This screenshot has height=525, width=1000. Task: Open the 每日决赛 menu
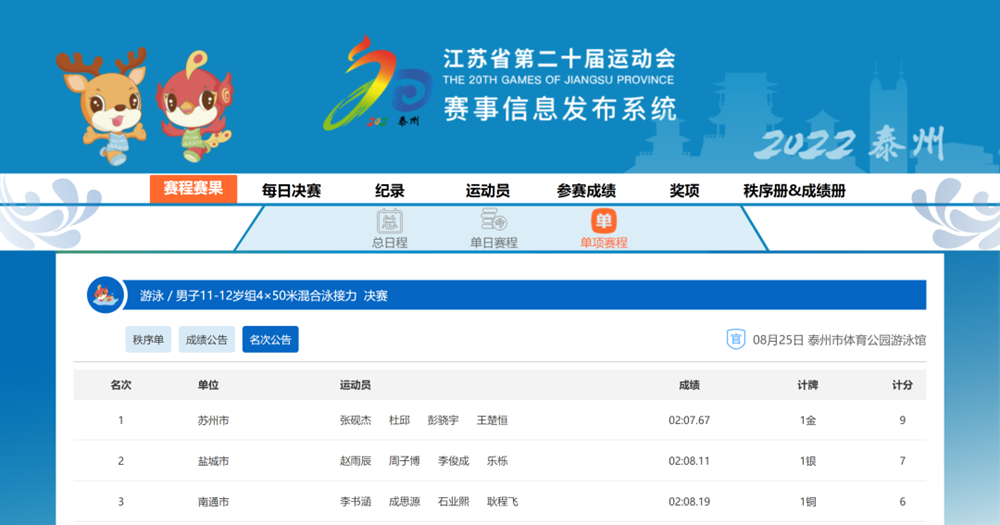click(291, 191)
